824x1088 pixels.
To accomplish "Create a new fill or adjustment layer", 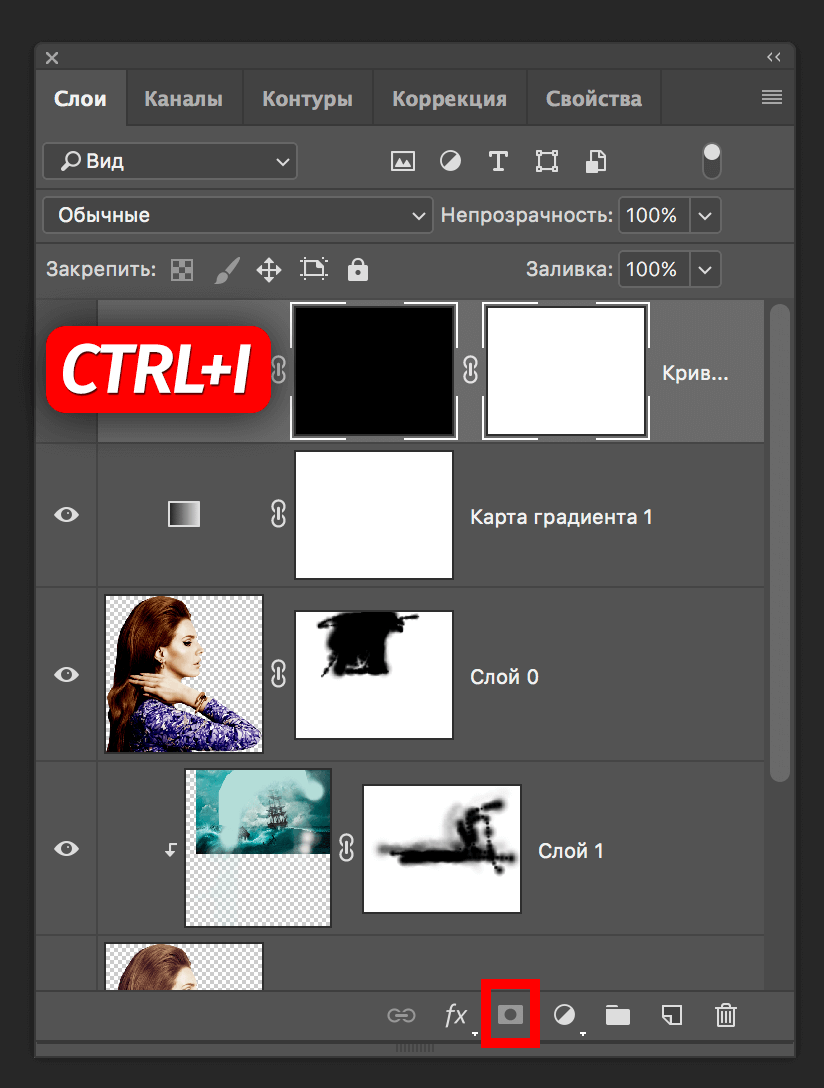I will pyautogui.click(x=564, y=1015).
